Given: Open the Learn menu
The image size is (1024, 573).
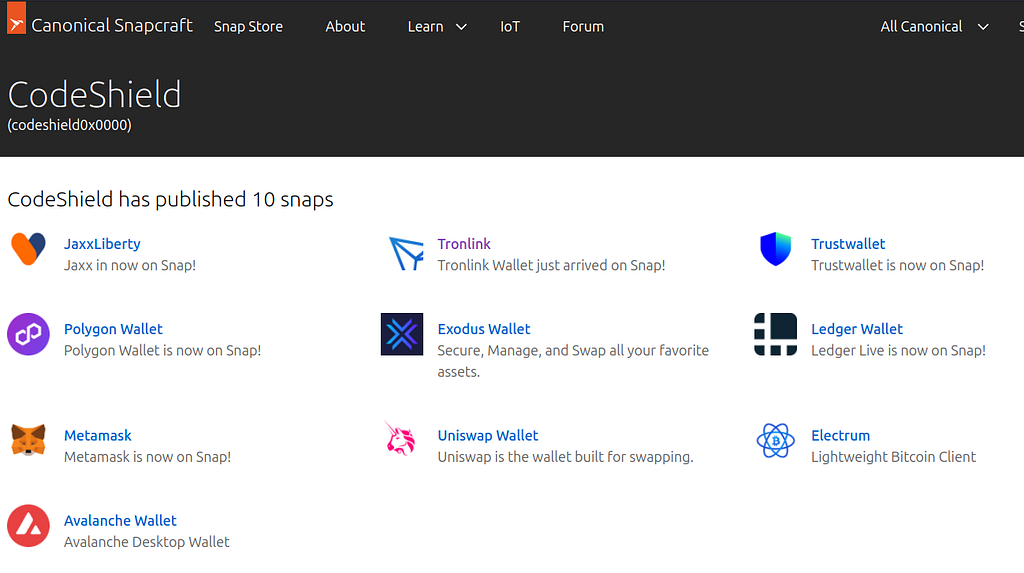Looking at the screenshot, I should tap(425, 26).
